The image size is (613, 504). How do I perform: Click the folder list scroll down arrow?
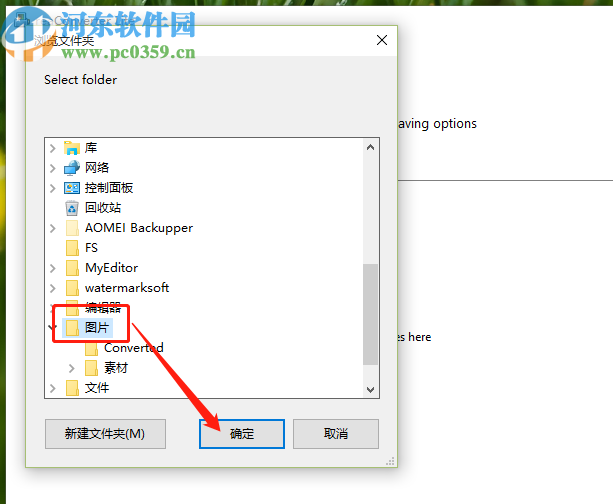click(371, 389)
